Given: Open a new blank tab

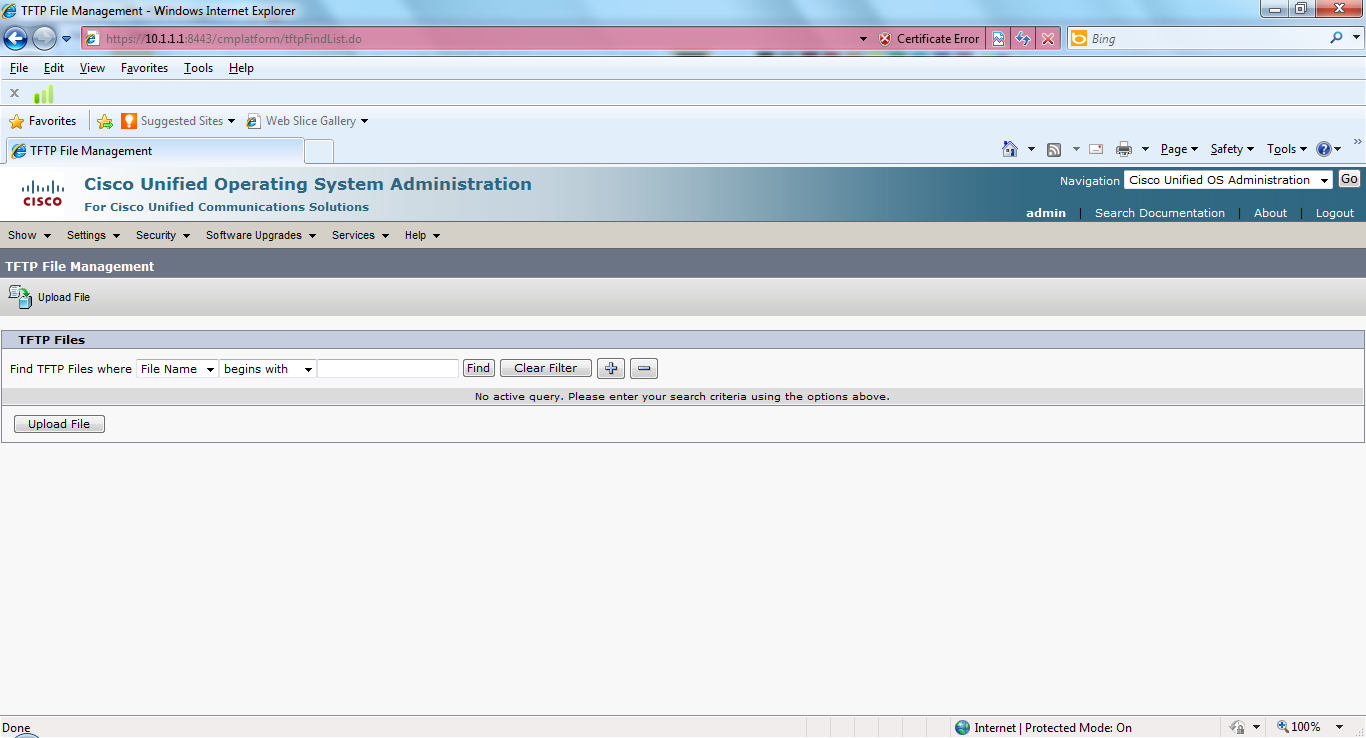Looking at the screenshot, I should click(319, 151).
